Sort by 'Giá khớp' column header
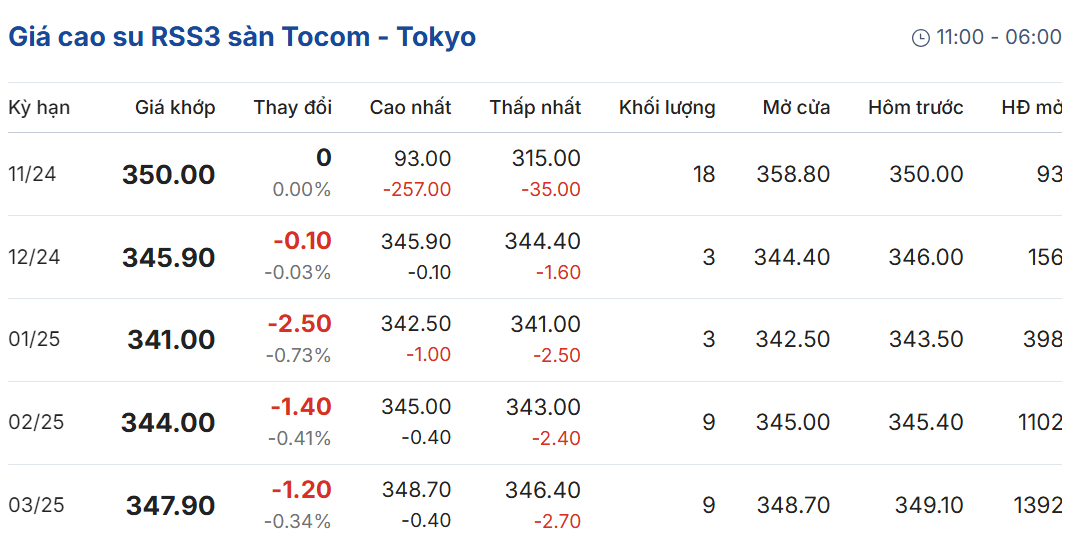 pyautogui.click(x=175, y=108)
